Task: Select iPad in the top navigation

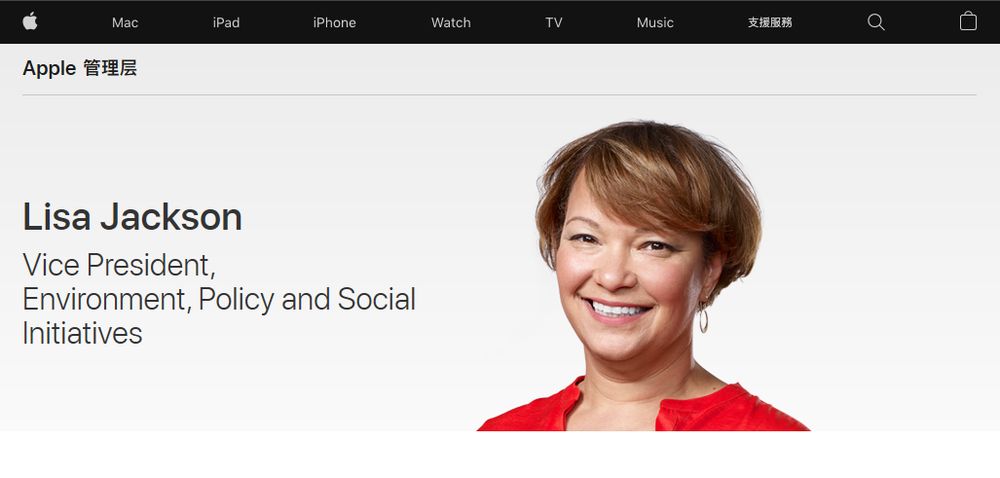Action: tap(226, 22)
